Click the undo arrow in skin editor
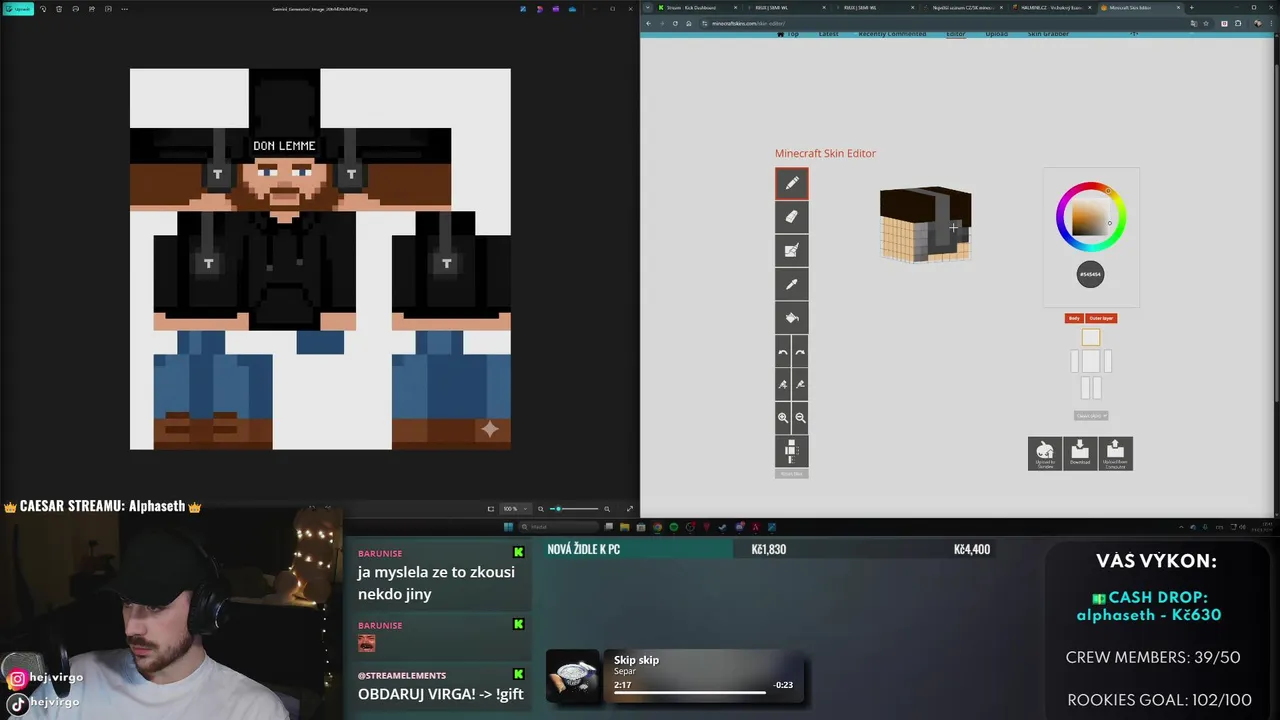The height and width of the screenshot is (720, 1280). click(x=783, y=352)
